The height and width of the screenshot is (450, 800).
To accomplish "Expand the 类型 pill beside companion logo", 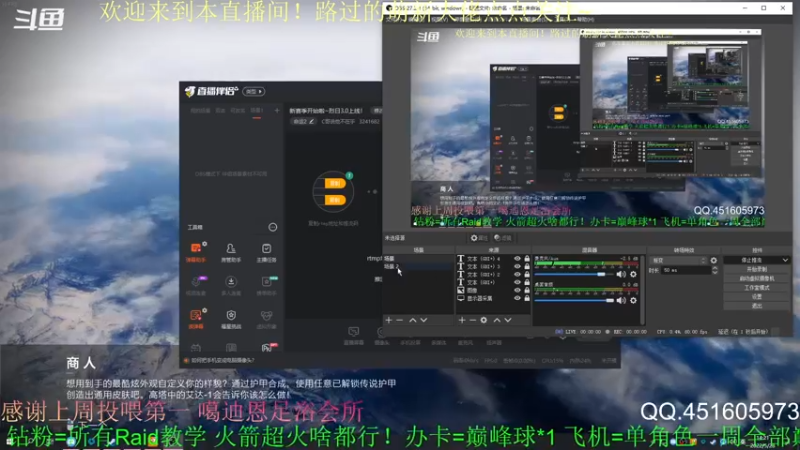I will [254, 91].
